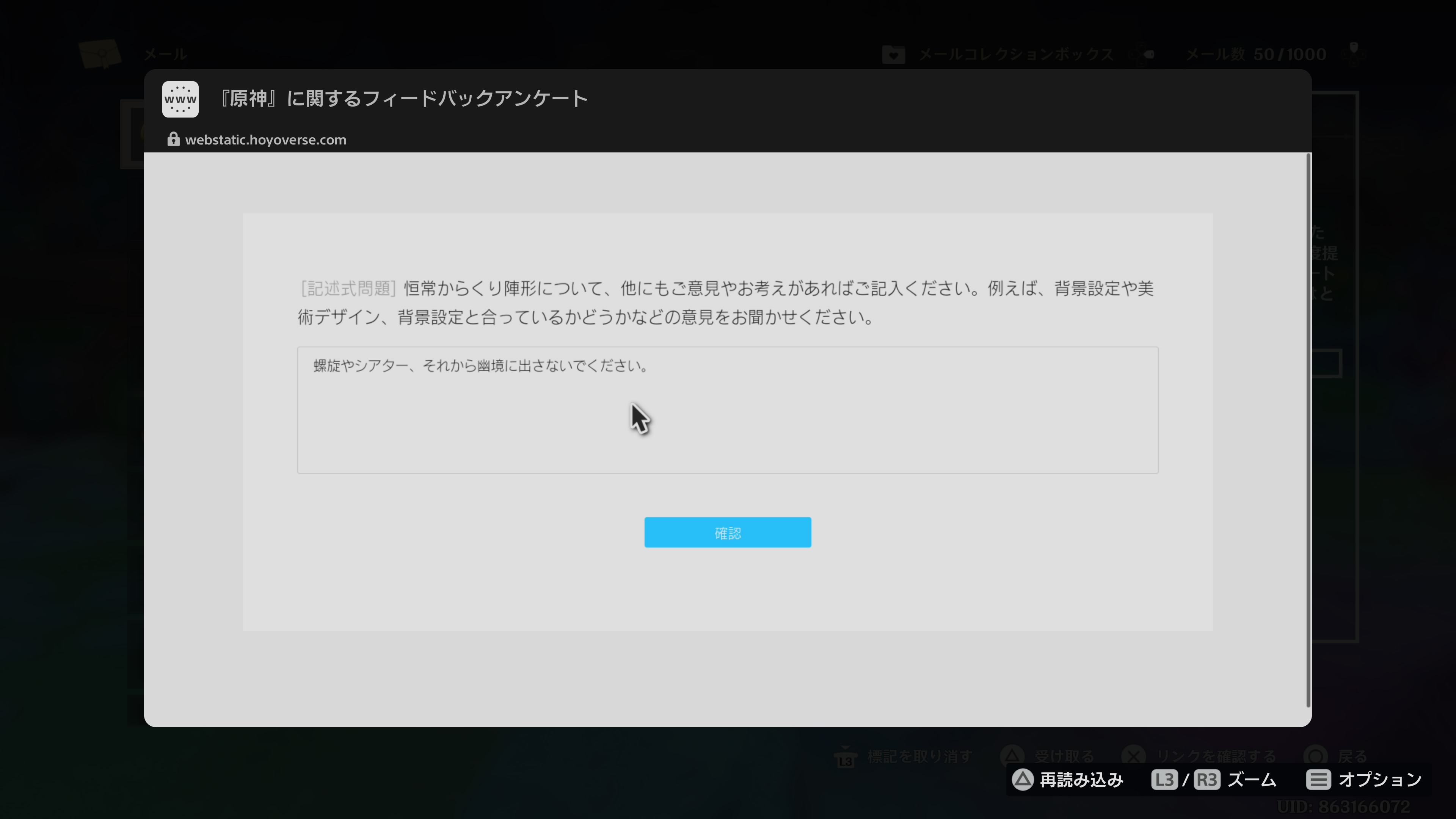The width and height of the screenshot is (1456, 819).
Task: Click the メール数 50/1000 count
Action: pos(1256,54)
